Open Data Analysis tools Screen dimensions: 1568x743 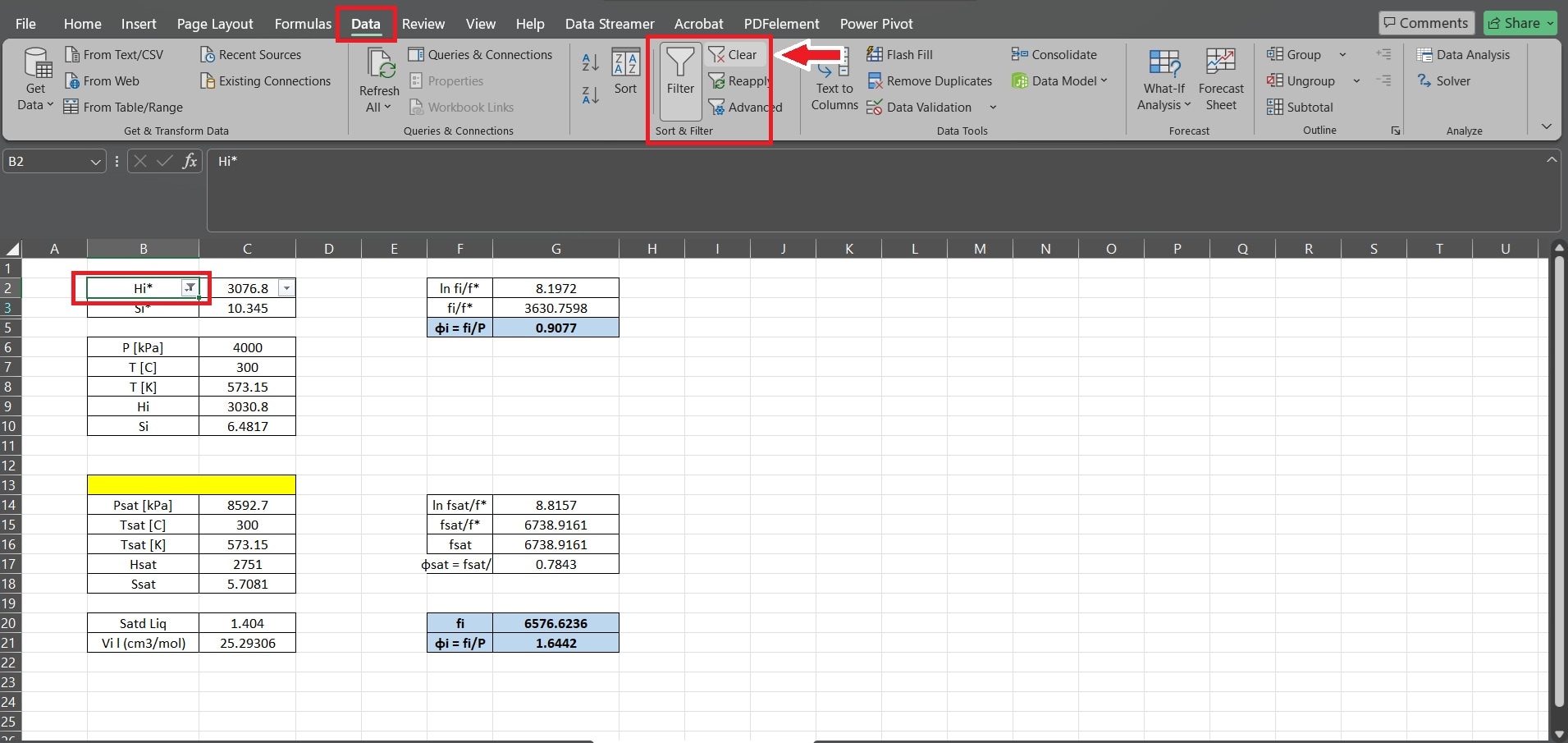coord(1463,55)
